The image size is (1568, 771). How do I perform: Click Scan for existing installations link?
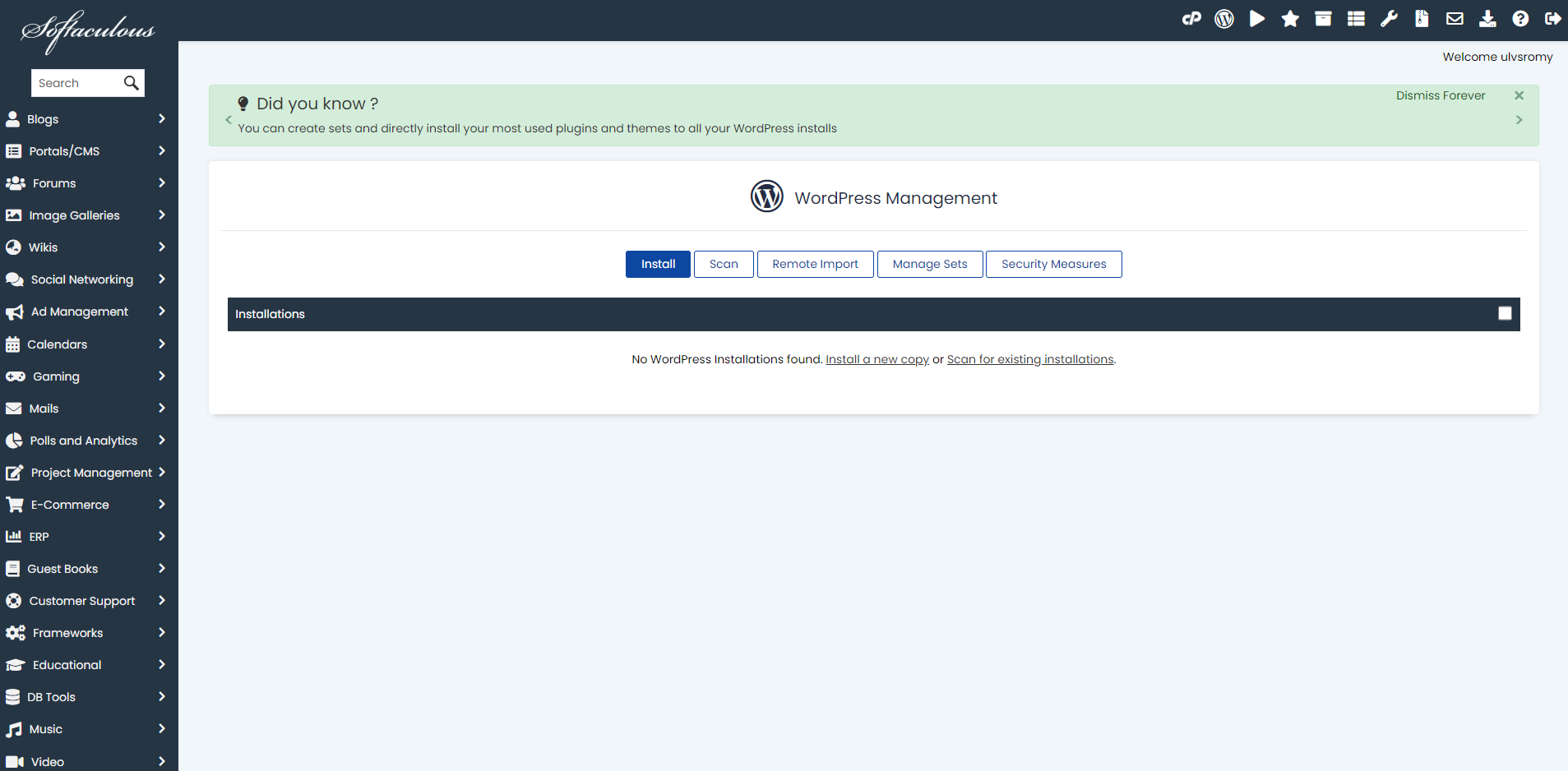coord(1029,359)
